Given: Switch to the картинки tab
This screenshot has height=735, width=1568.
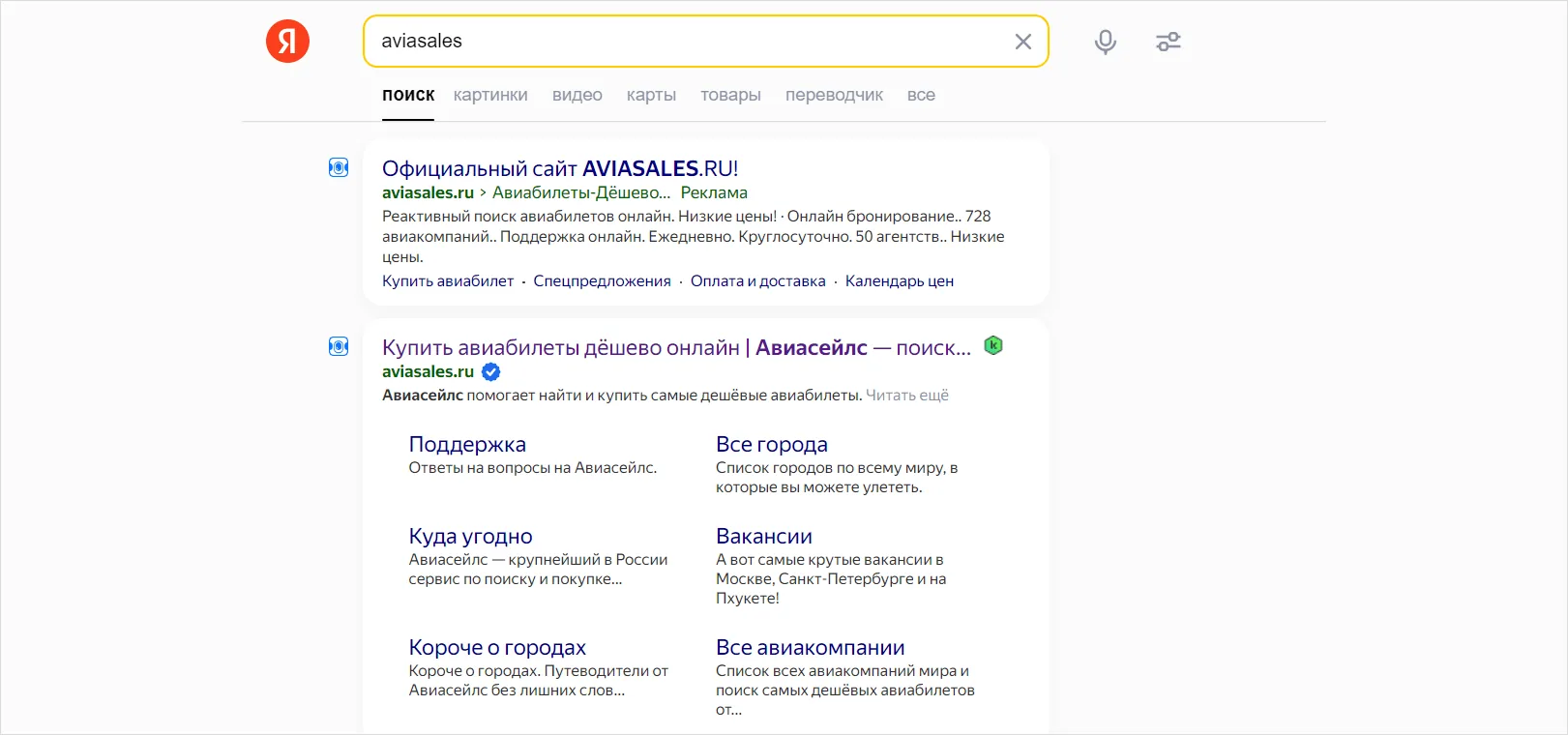Looking at the screenshot, I should coord(490,95).
